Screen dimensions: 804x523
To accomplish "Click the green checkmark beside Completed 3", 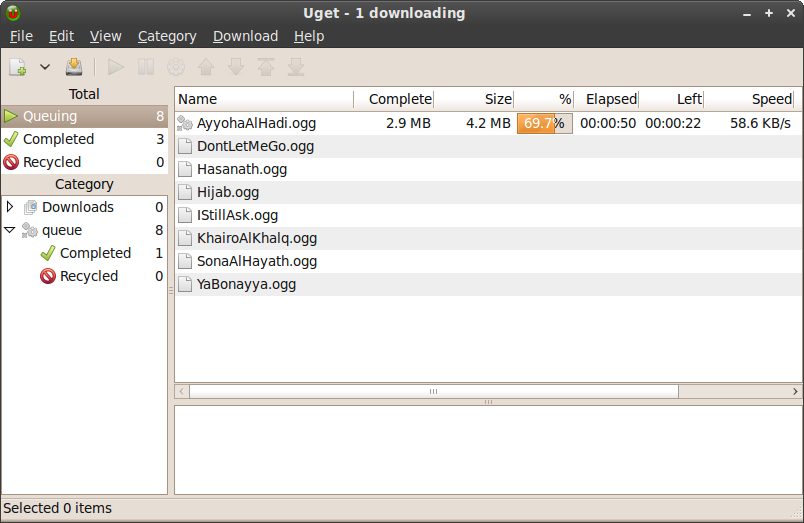I will [x=11, y=139].
